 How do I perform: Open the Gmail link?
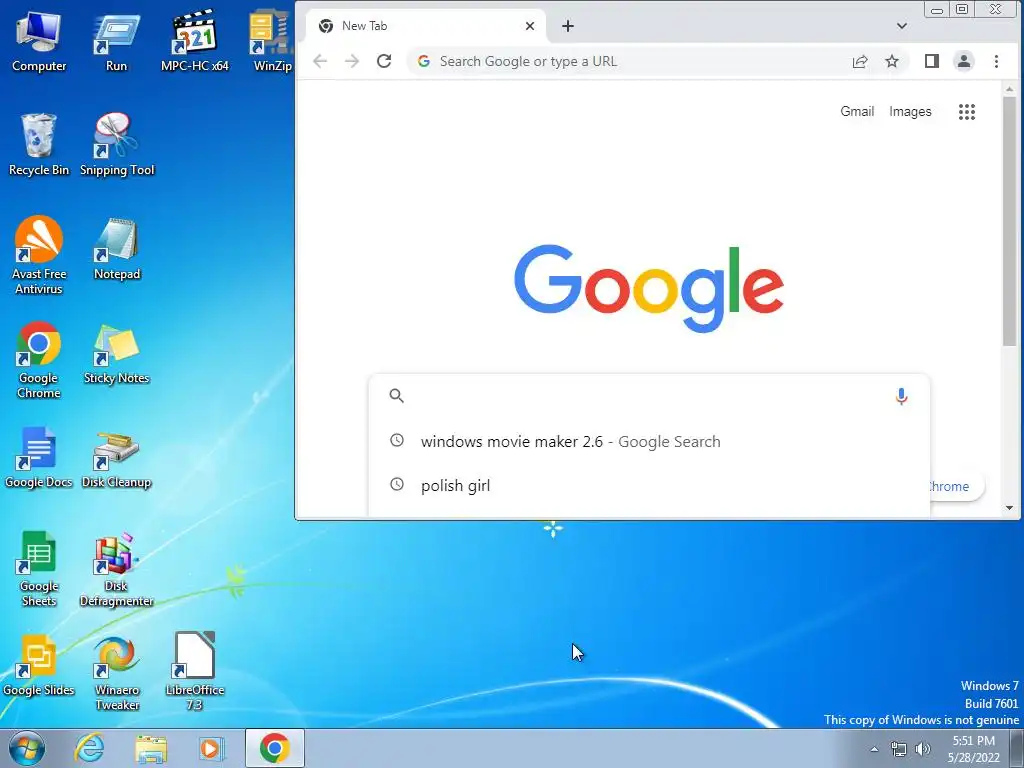pyautogui.click(x=857, y=112)
